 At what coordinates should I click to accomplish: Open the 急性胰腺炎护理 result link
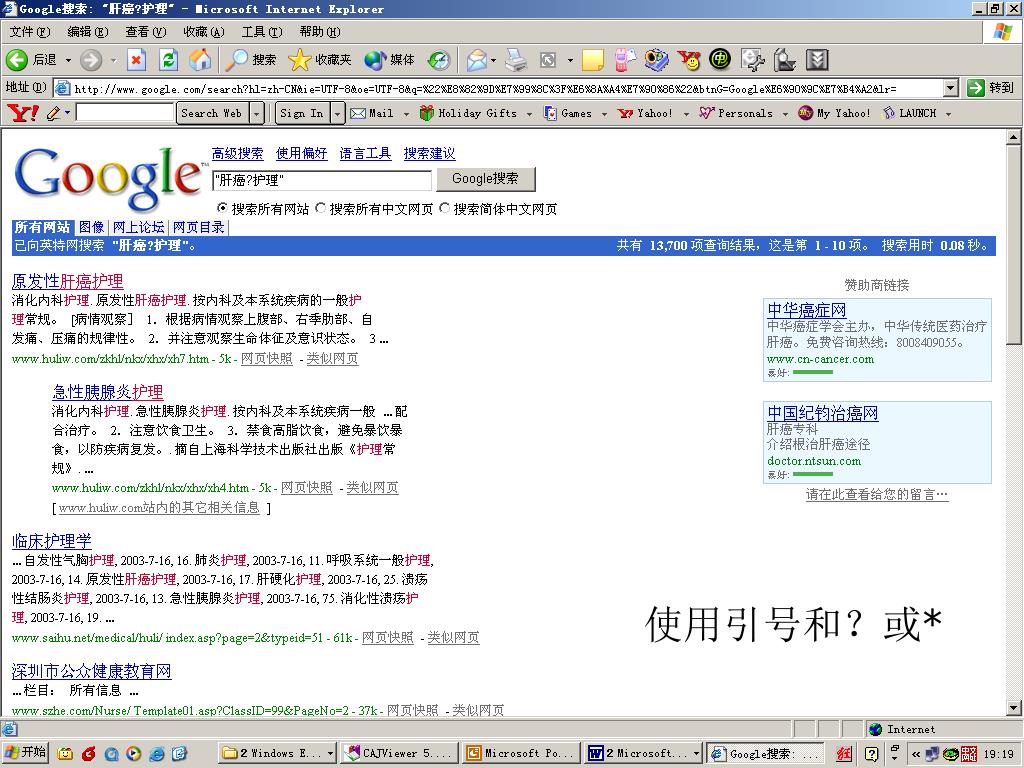pyautogui.click(x=108, y=392)
